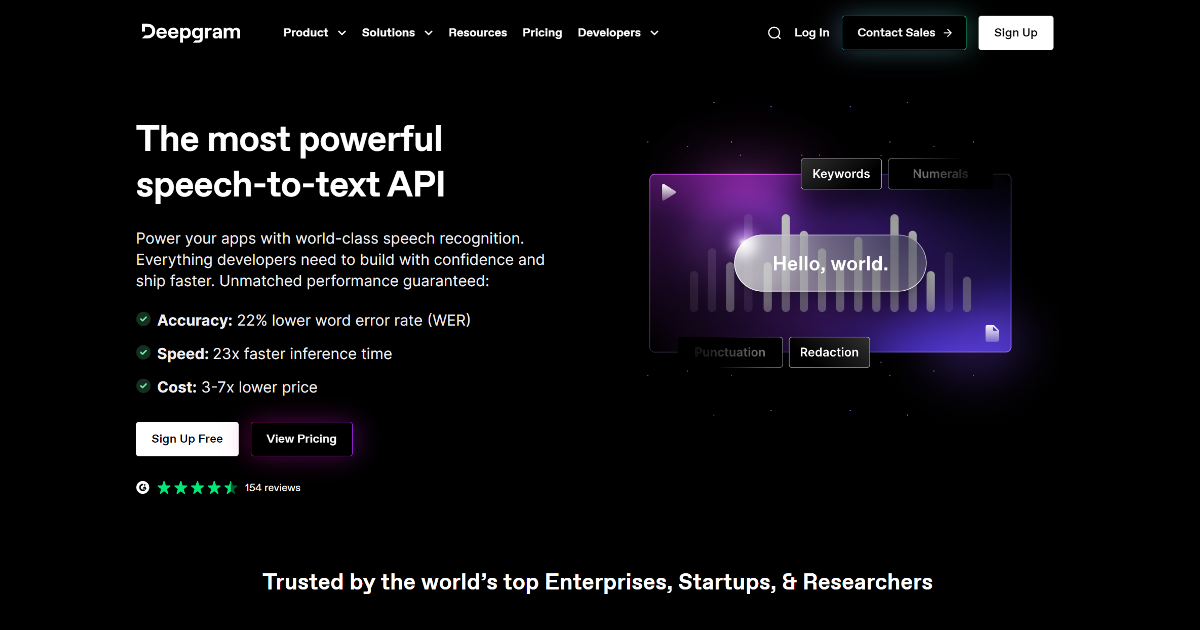The height and width of the screenshot is (630, 1200).
Task: Open the 154 reviews link
Action: (272, 487)
